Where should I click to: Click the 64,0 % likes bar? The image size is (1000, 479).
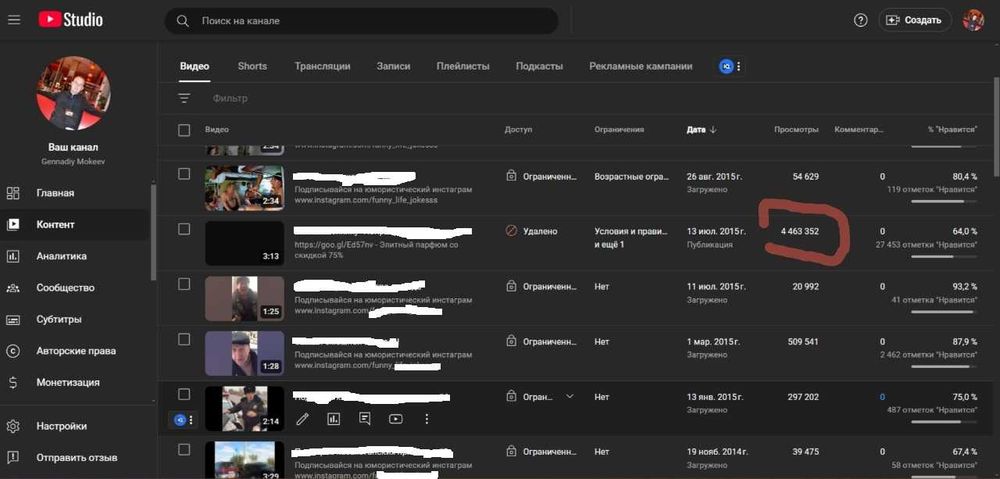pos(944,256)
